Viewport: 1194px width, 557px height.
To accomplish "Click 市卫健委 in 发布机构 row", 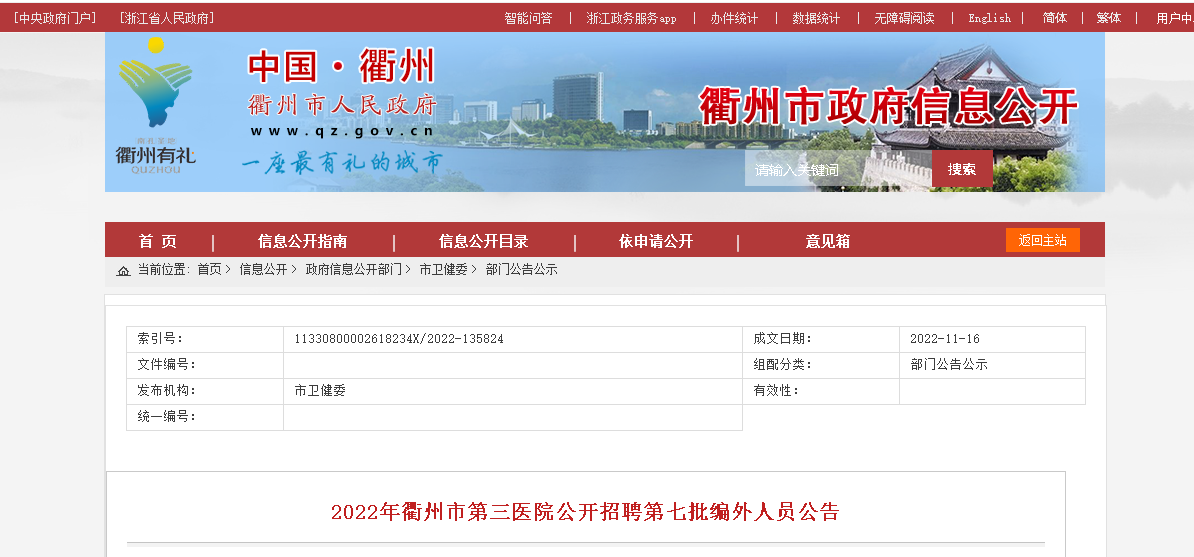I will point(320,391).
